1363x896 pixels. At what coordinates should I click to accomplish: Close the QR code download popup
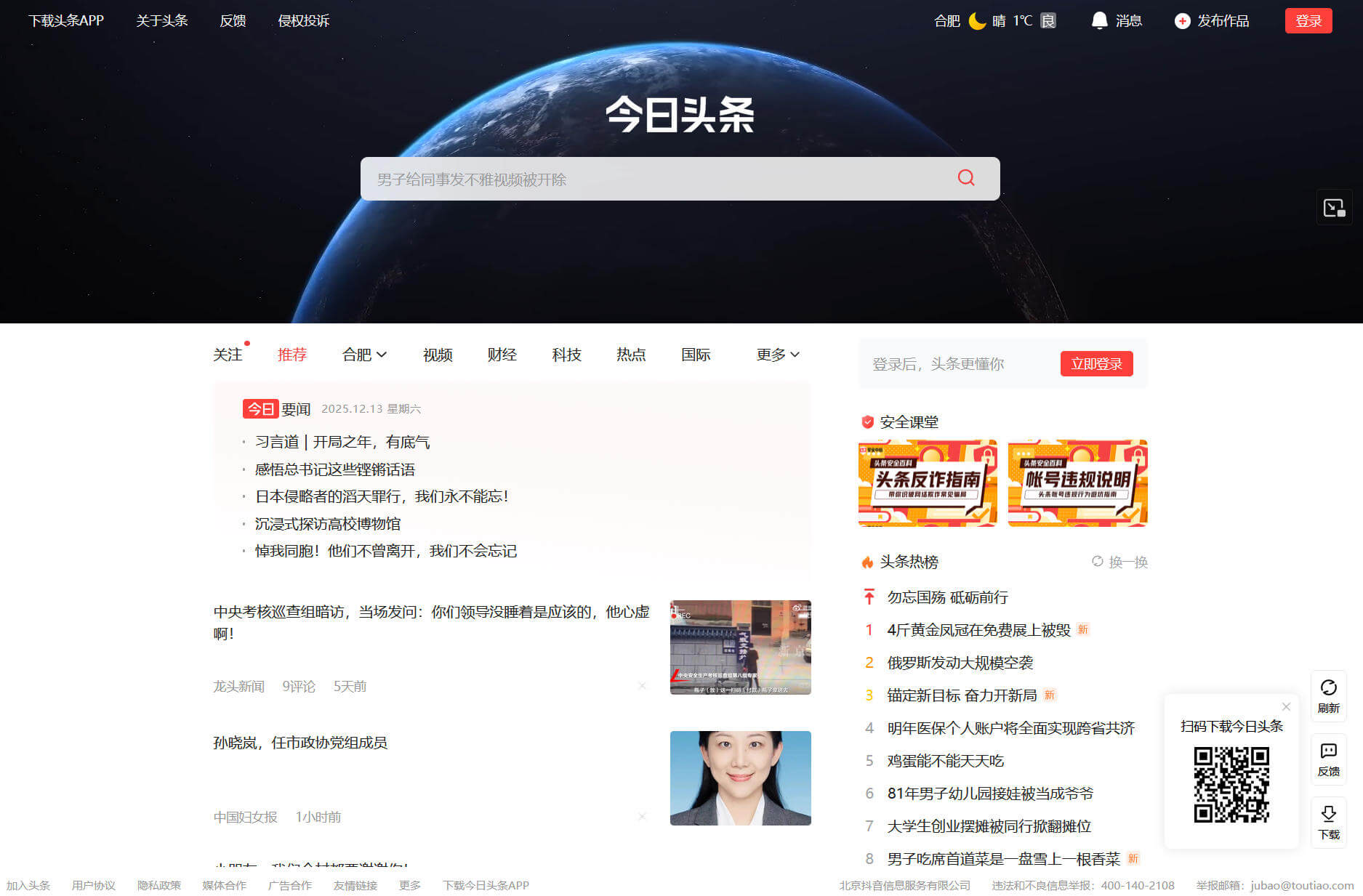coord(1286,707)
